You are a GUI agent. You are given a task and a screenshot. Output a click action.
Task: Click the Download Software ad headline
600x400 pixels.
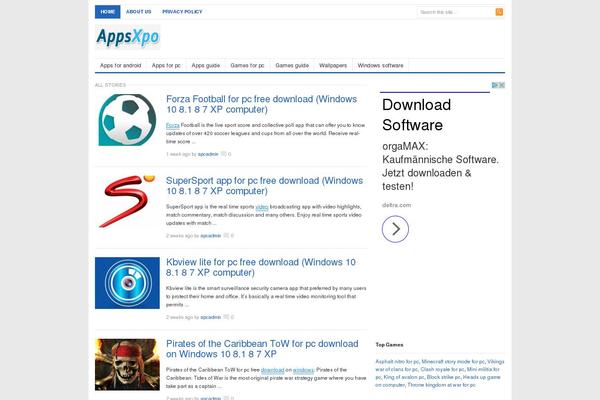click(416, 115)
